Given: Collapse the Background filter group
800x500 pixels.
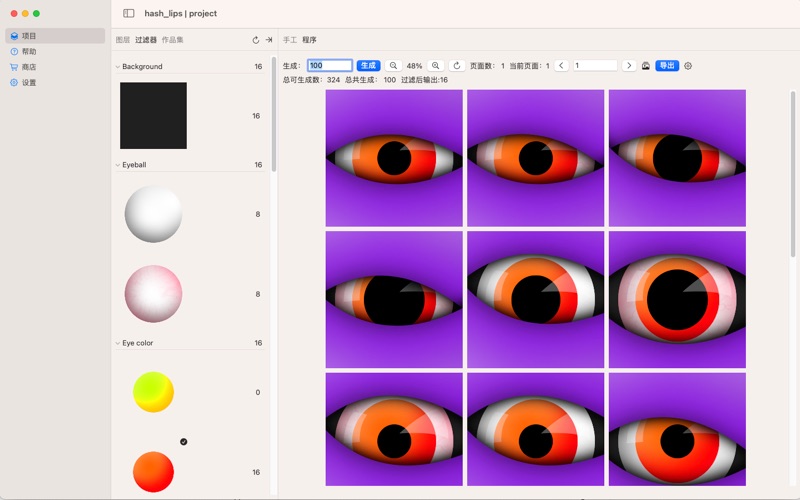Looking at the screenshot, I should (x=117, y=67).
